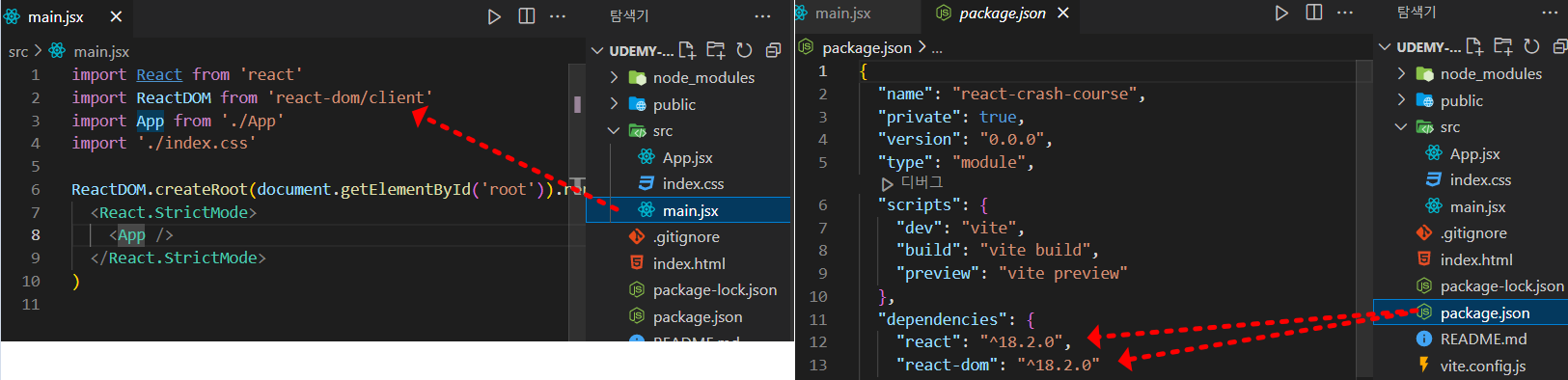Collapse src folder in right explorer
Viewport: 1568px width, 380px height.
[1401, 126]
